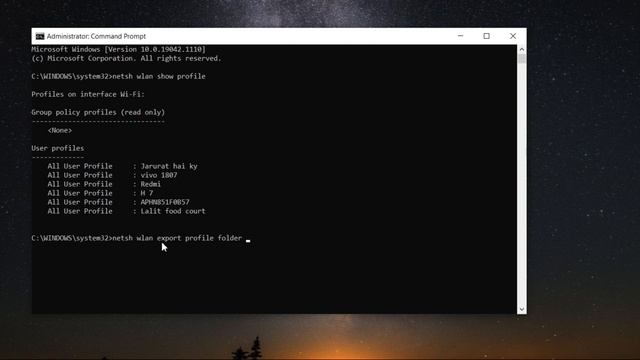This screenshot has height=360, width=640.
Task: Click the 'vivo 1807' profile name
Action: [x=159, y=175]
